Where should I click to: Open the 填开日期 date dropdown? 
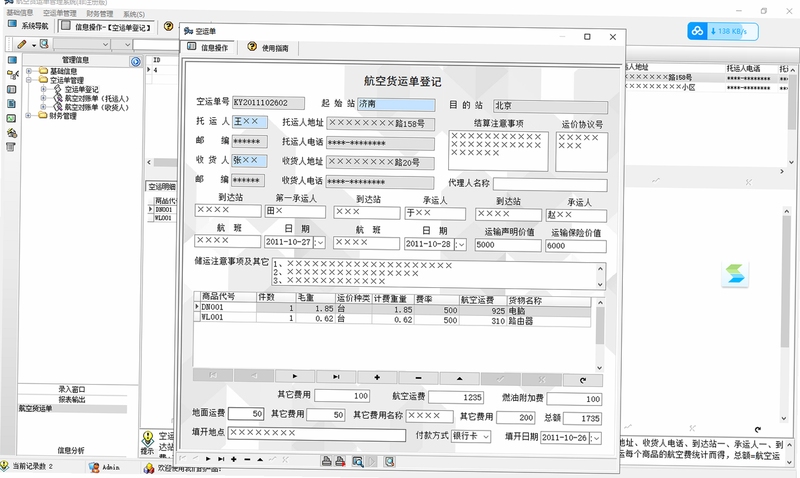coord(596,438)
